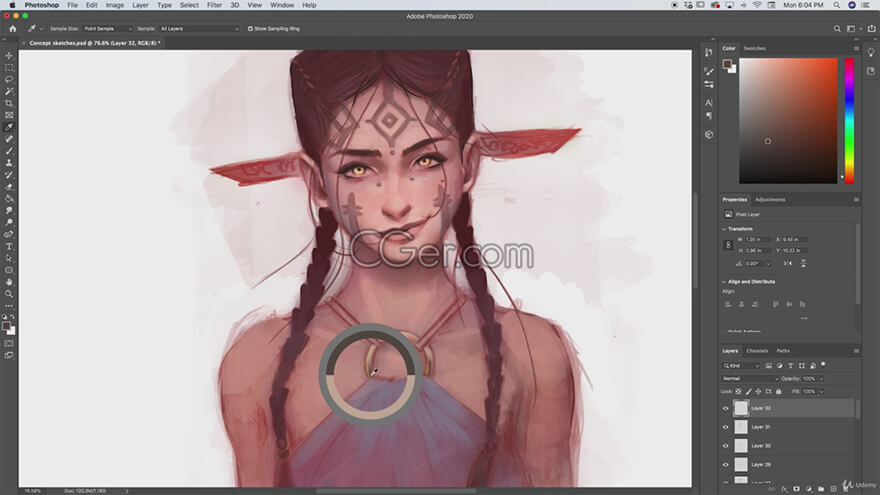Viewport: 880px width, 495px height.
Task: Select the Horizontal Type tool
Action: pos(9,246)
